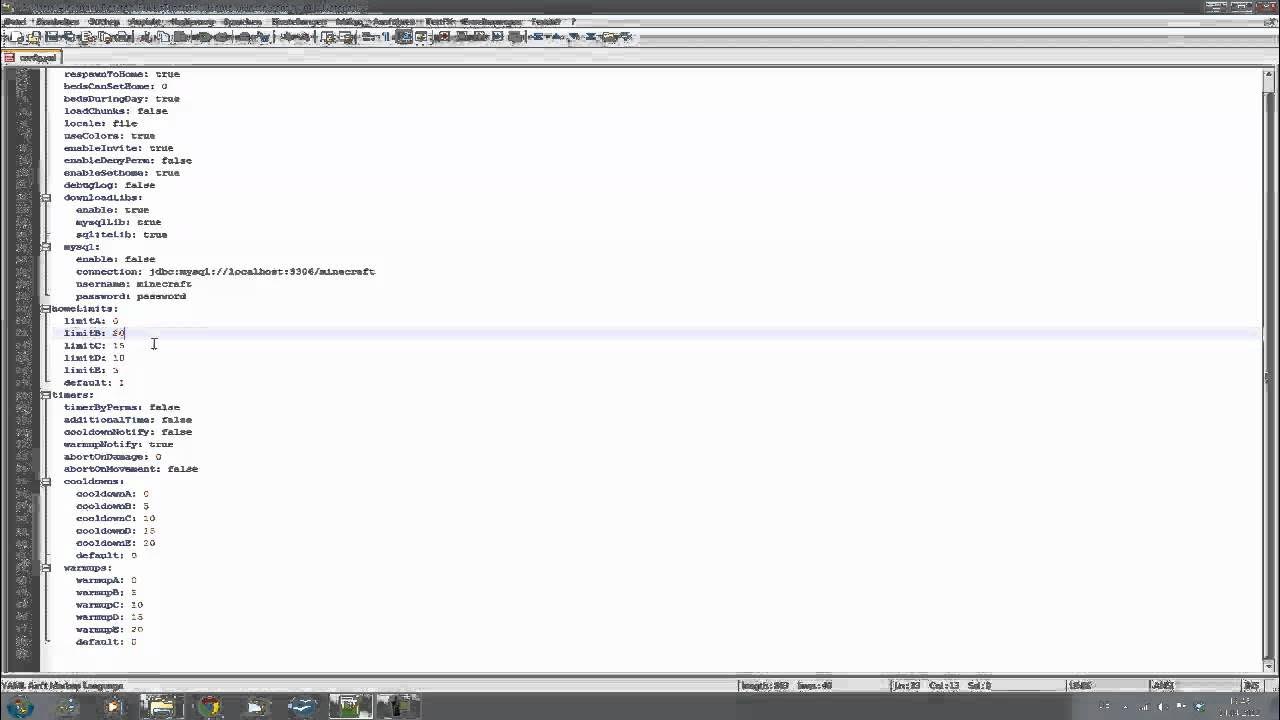Click the line 'bedsDuringDay: true'

[122, 99]
